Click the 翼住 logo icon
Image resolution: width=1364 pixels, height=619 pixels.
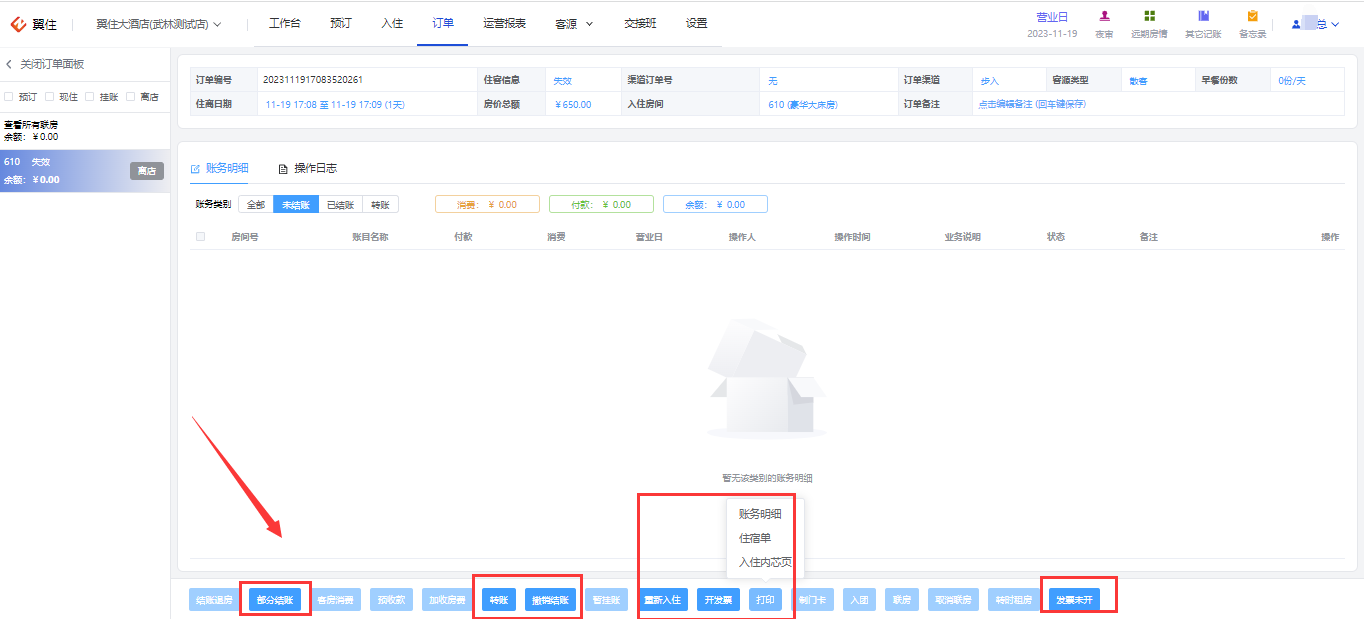click(18, 24)
